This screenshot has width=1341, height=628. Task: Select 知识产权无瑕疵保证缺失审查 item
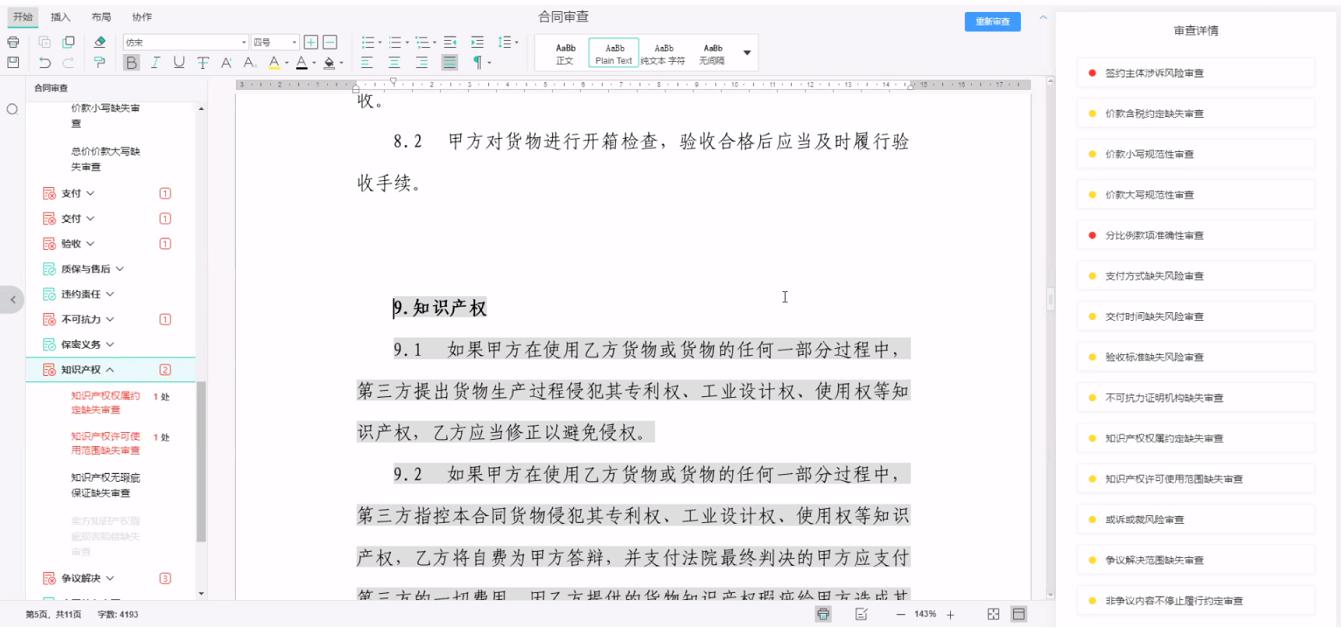pos(107,485)
